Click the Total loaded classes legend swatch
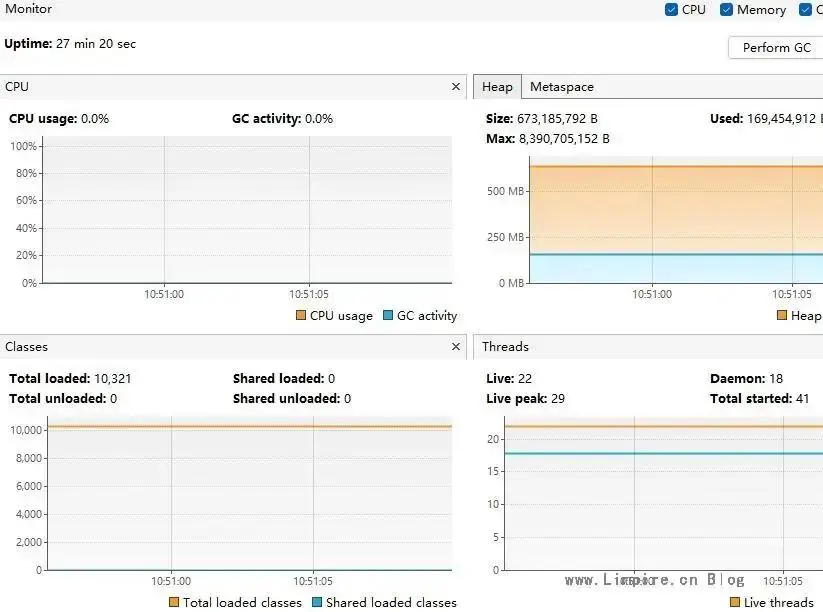 174,602
